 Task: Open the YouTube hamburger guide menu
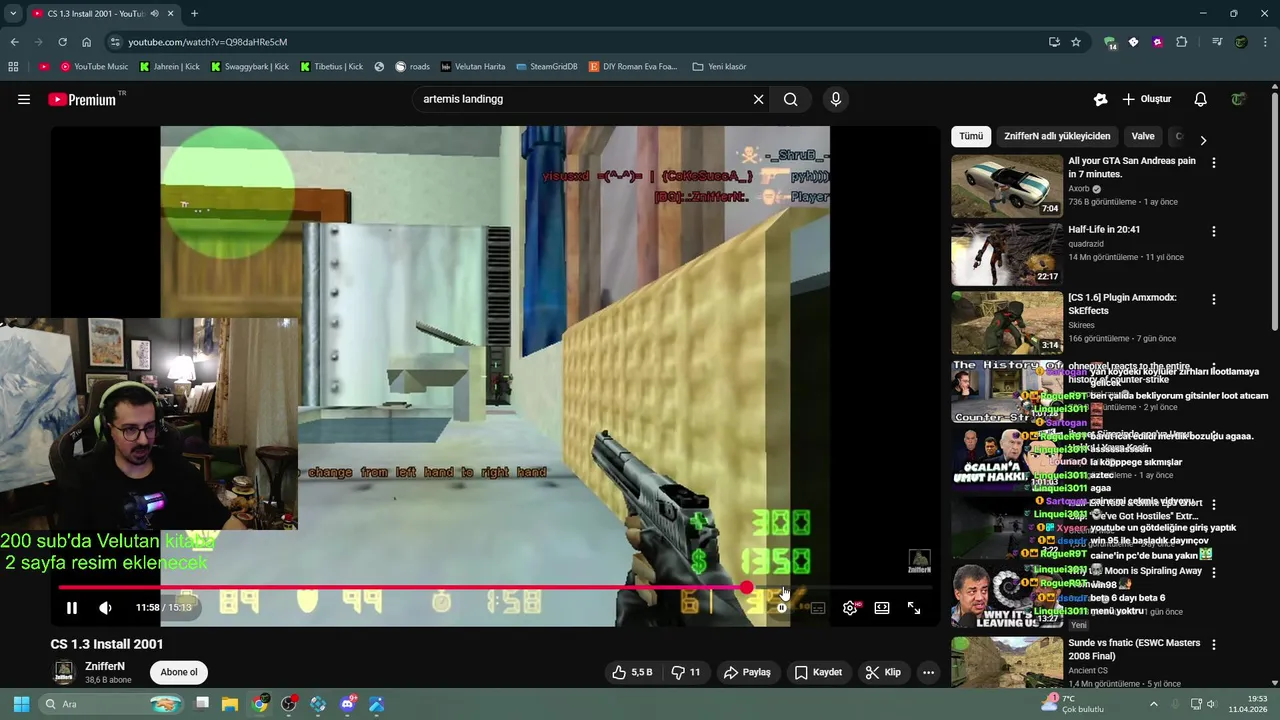click(x=24, y=99)
